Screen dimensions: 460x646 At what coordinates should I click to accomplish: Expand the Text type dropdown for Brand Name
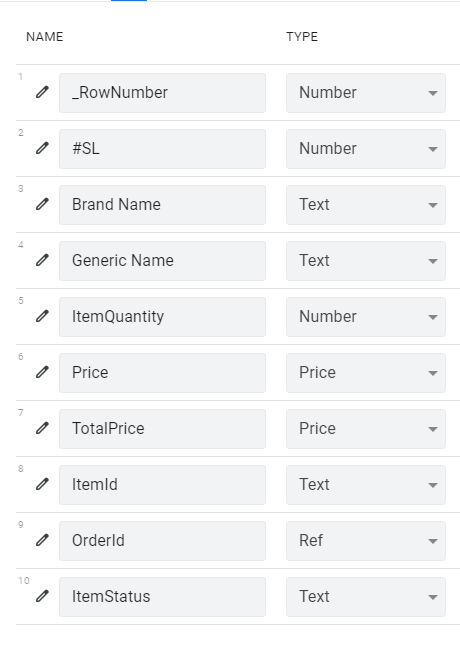point(366,205)
